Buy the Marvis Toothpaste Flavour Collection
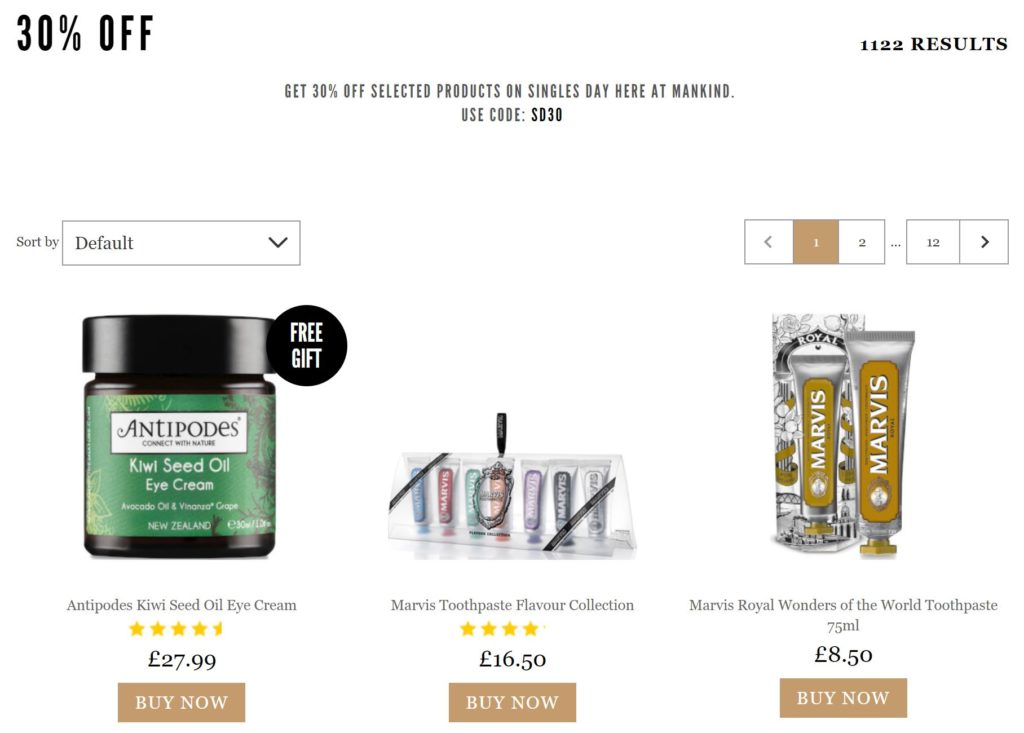Screen dimensions: 1024x733 [x=512, y=702]
